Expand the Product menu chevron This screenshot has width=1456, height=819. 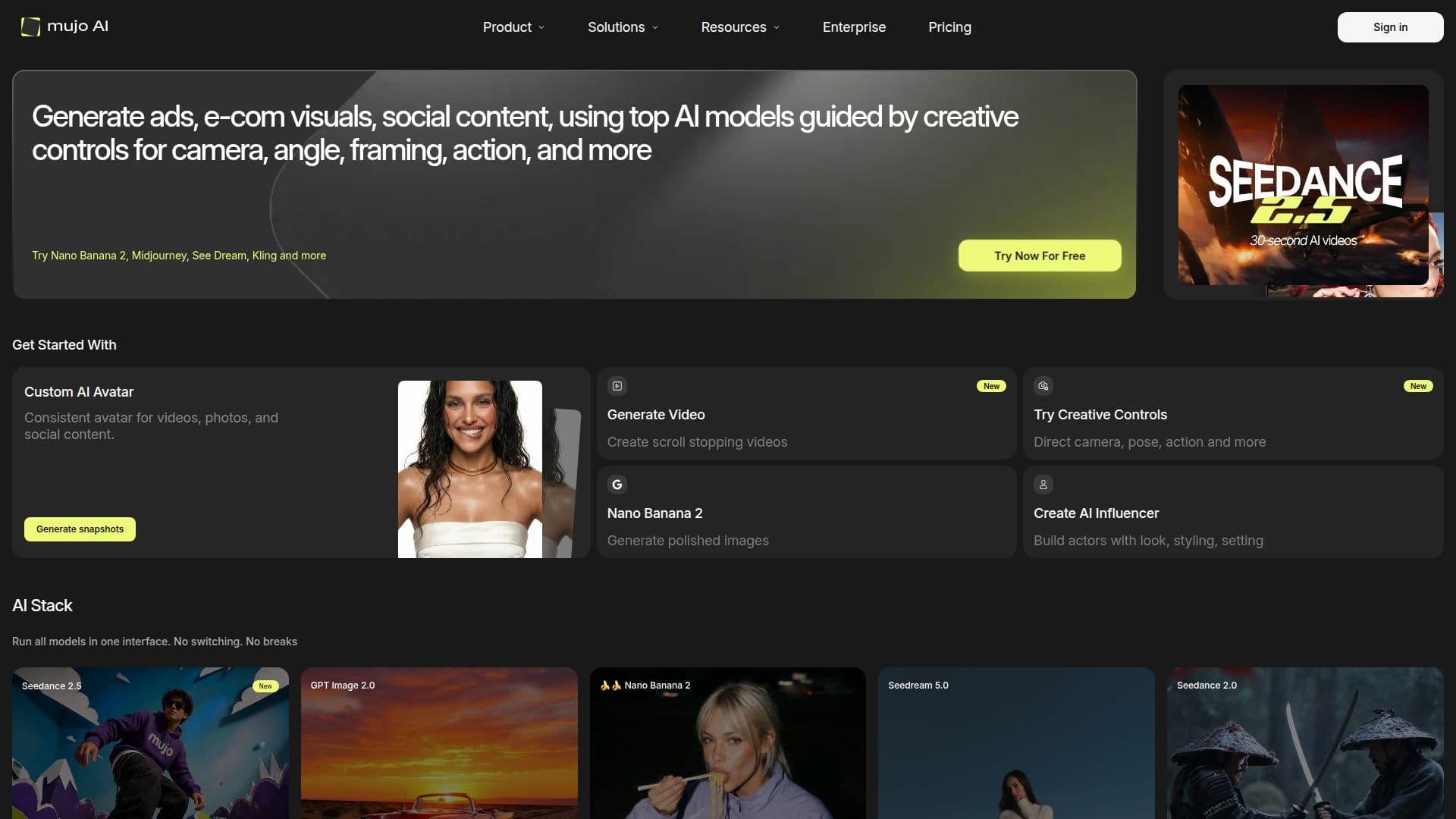(541, 27)
